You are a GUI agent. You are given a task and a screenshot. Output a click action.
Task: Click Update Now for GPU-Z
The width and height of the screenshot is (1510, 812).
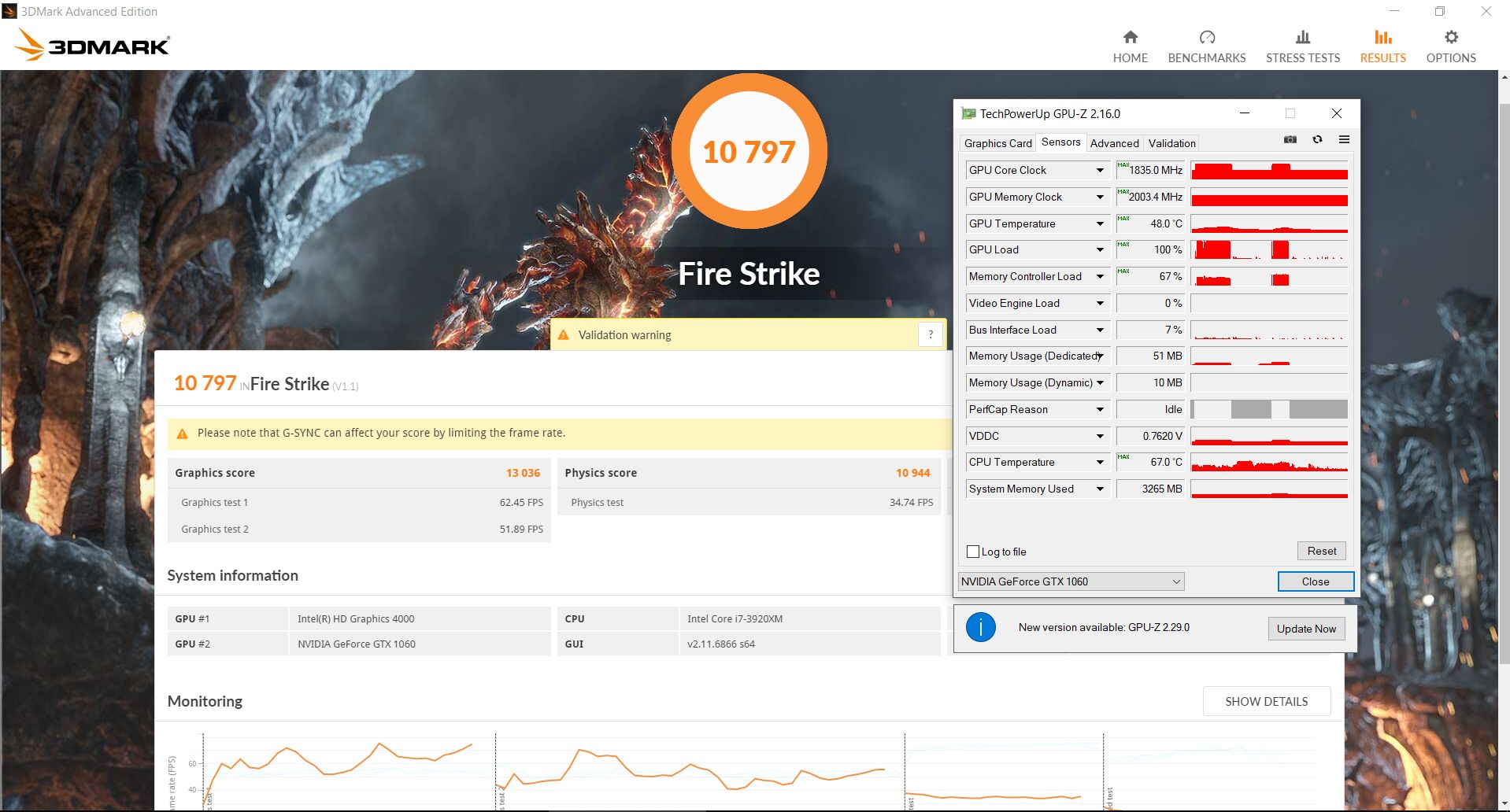[1306, 629]
